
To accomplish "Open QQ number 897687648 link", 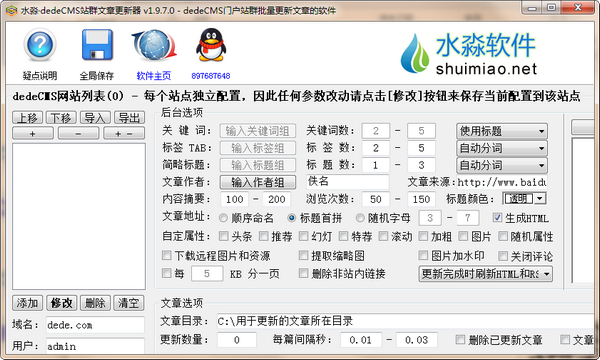I will [211, 76].
